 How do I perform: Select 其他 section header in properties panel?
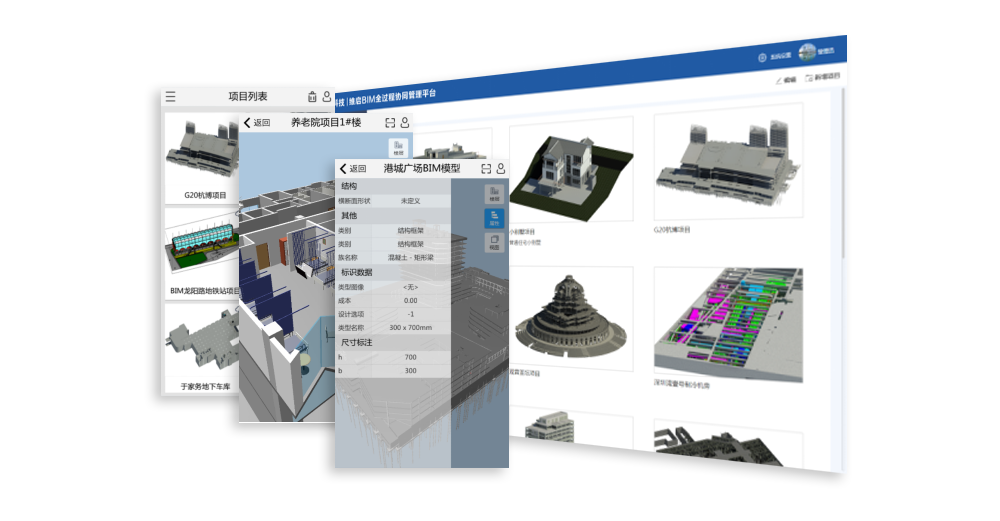click(393, 216)
